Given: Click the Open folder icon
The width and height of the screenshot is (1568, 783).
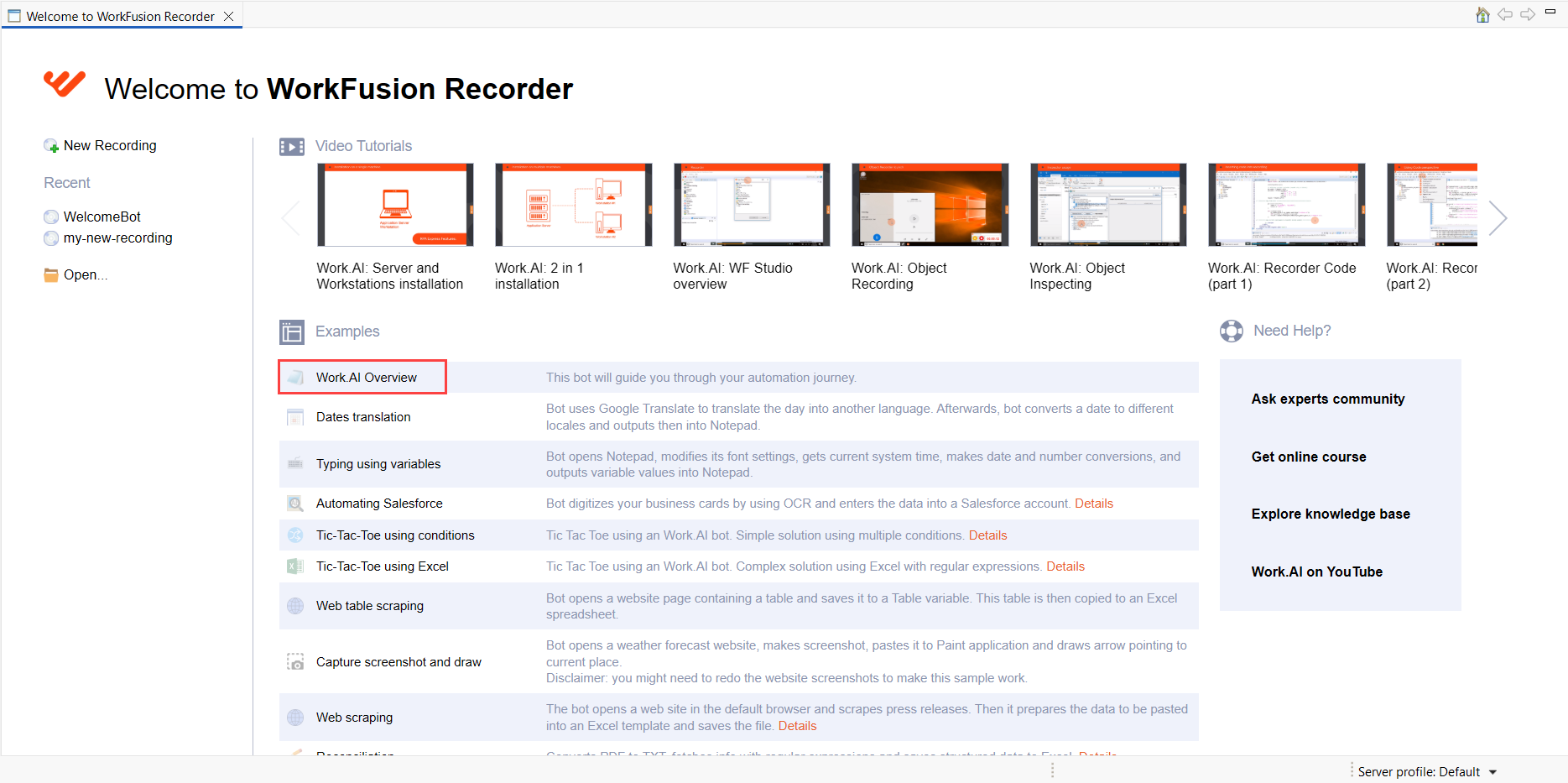Looking at the screenshot, I should pos(51,274).
